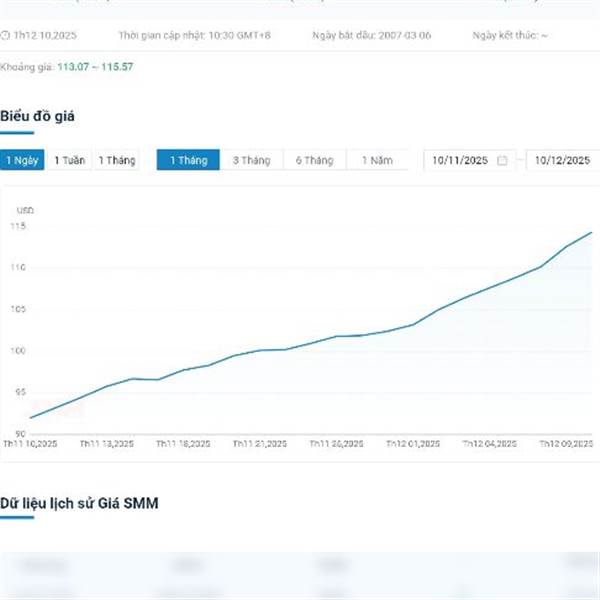600x600 pixels.
Task: Click the calendar icon in start date field
Action: [x=502, y=160]
